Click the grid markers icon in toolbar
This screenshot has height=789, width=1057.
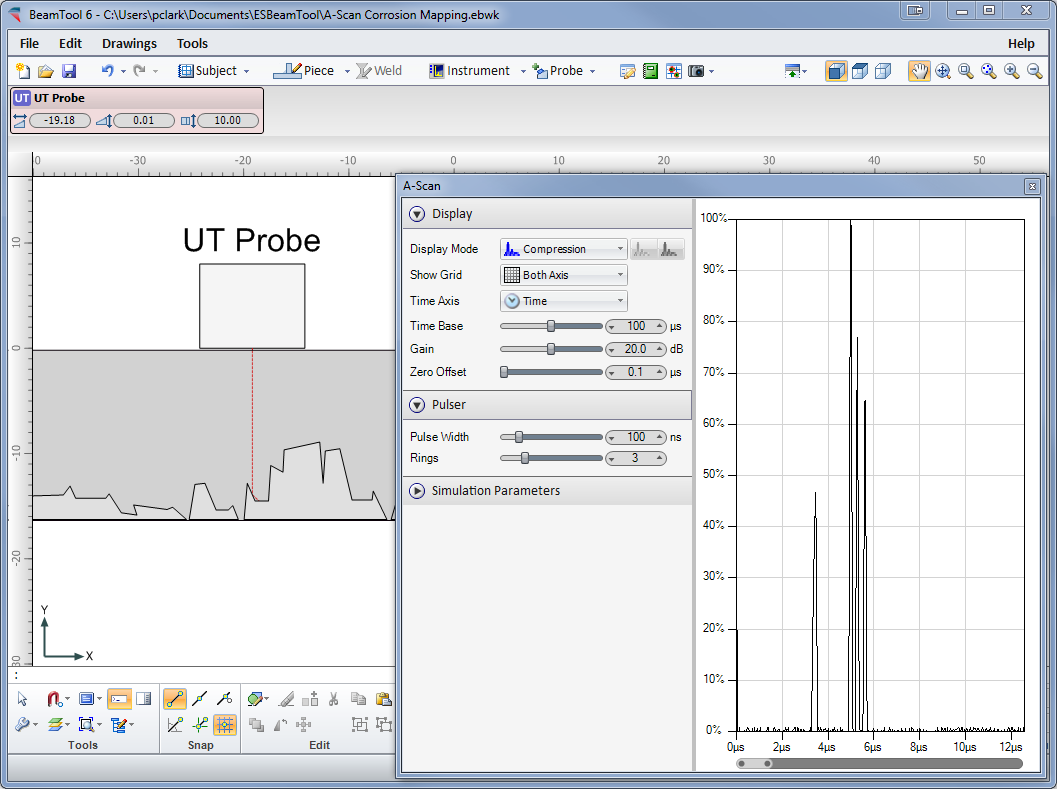click(x=673, y=71)
